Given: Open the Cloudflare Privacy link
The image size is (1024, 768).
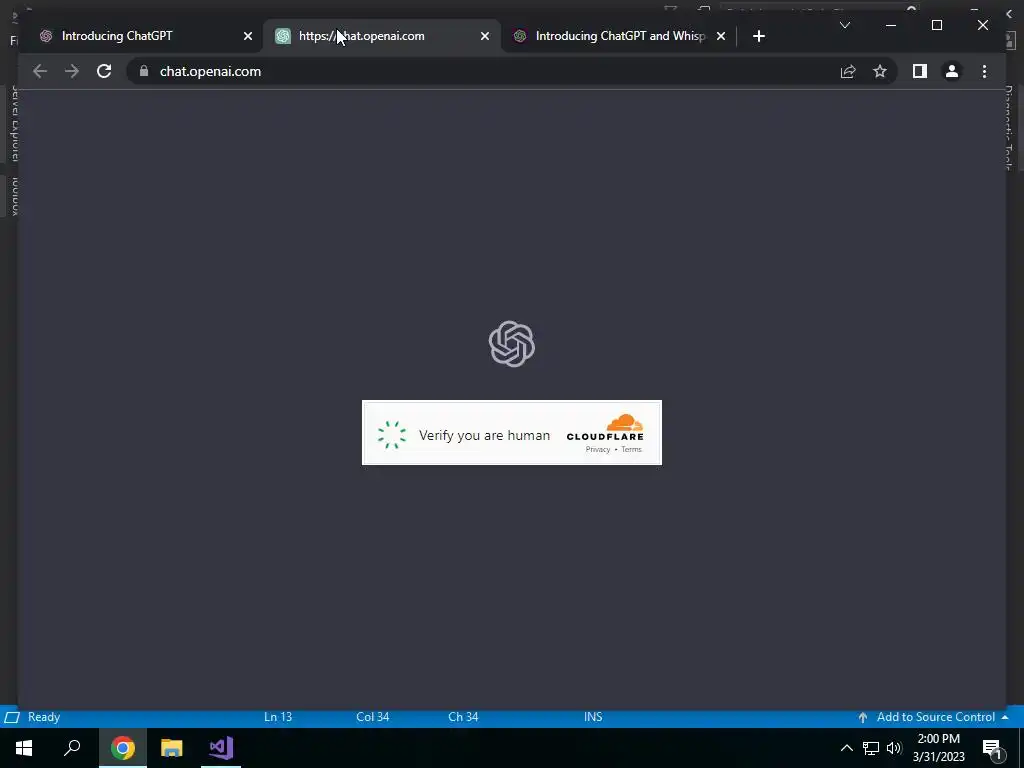Looking at the screenshot, I should (x=598, y=449).
